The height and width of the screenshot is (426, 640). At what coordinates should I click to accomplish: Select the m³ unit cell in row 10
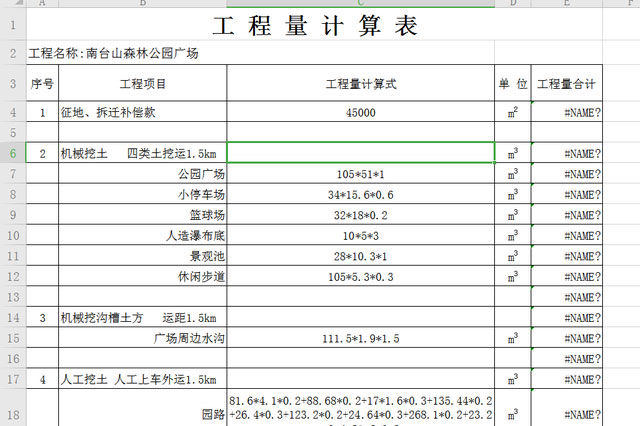pyautogui.click(x=513, y=235)
